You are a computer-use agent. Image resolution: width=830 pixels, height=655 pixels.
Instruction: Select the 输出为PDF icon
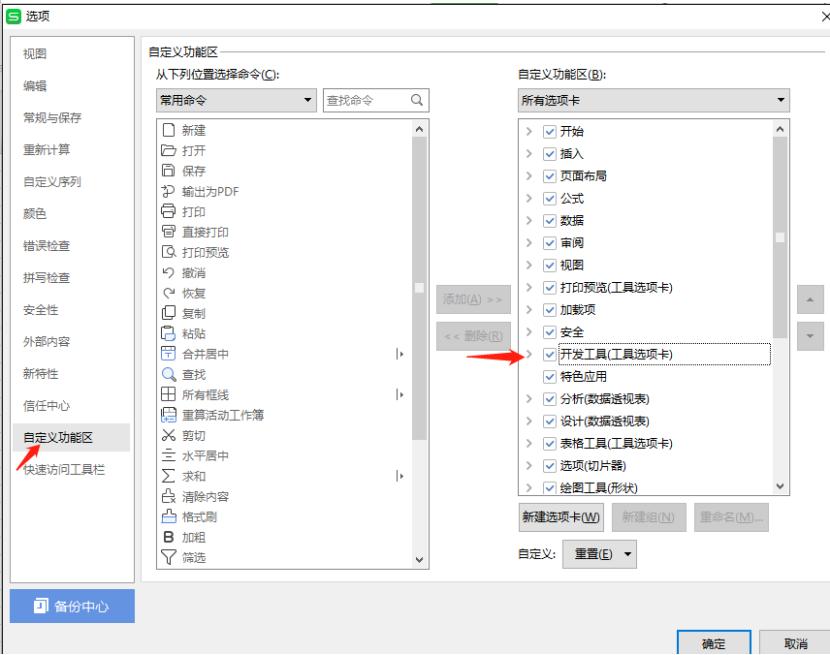(x=168, y=191)
